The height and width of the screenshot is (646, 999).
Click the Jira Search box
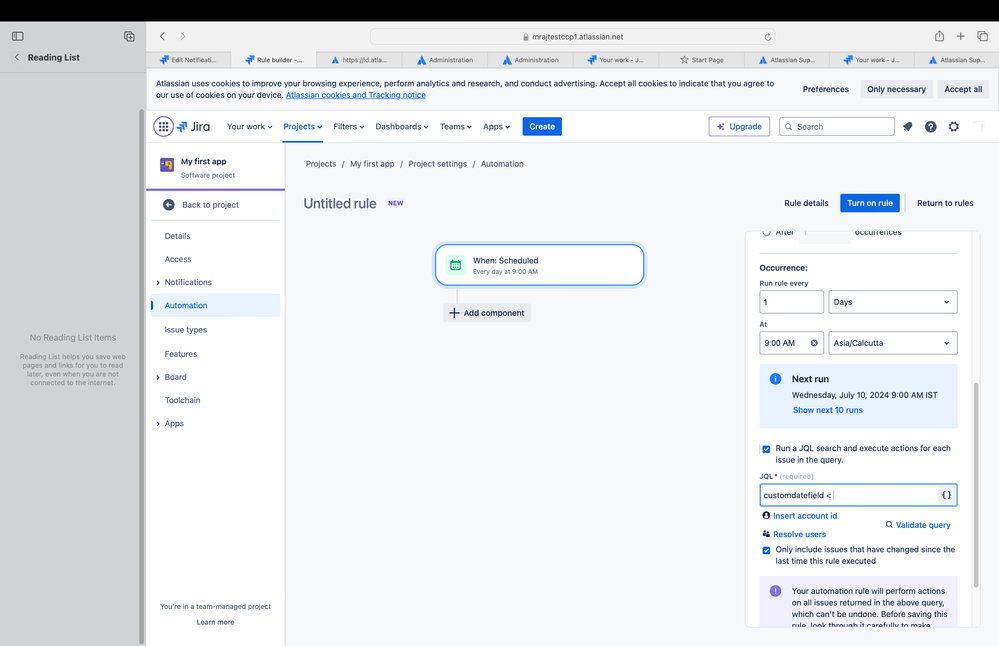[x=837, y=127]
